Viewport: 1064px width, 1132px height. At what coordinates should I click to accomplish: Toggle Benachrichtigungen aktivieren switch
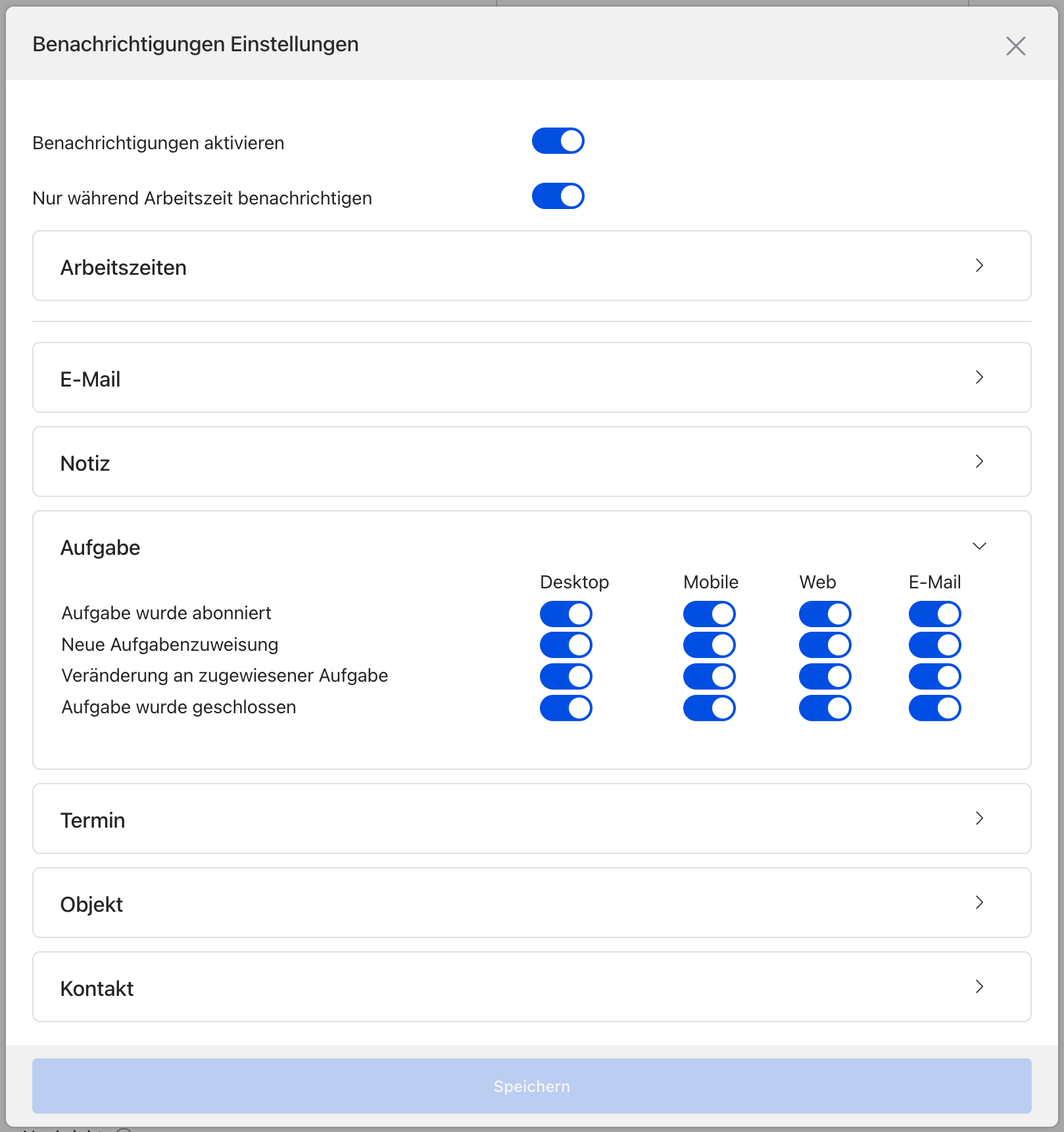pyautogui.click(x=558, y=141)
